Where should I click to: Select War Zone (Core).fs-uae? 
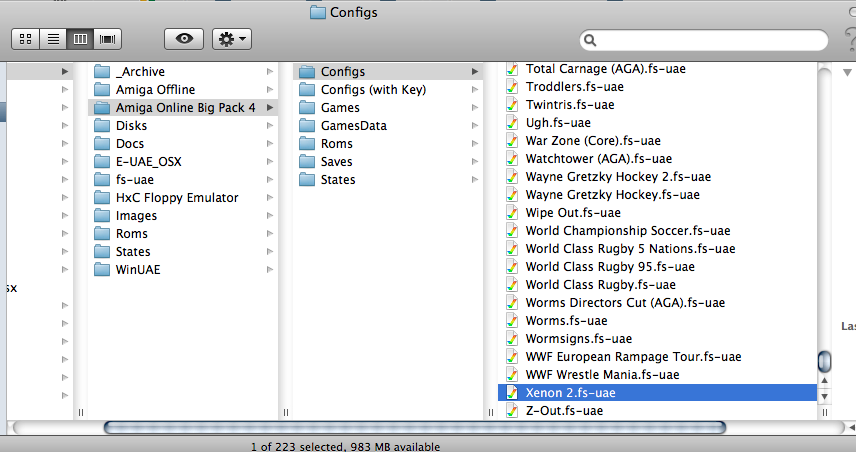point(657,141)
